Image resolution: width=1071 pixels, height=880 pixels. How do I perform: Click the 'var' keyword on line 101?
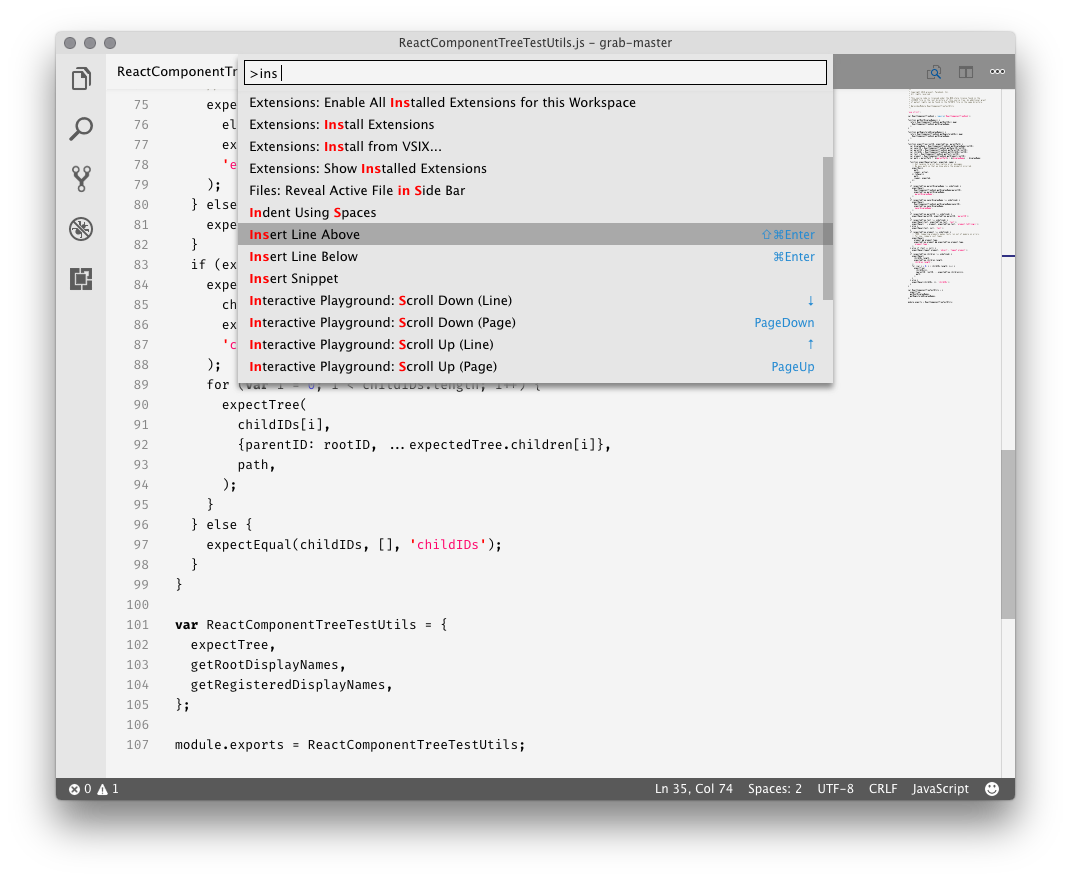[186, 624]
